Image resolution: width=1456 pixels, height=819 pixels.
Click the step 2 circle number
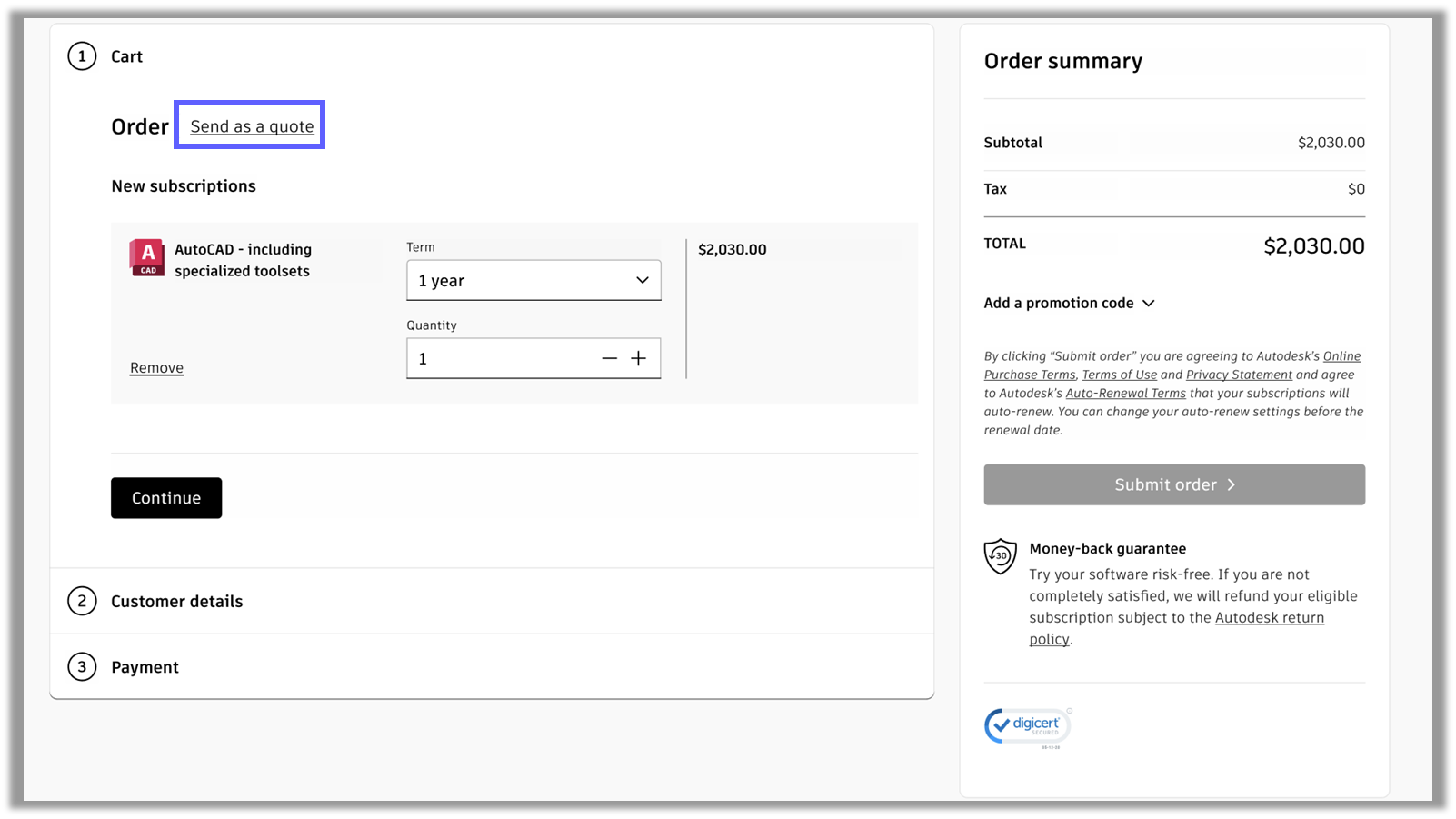click(82, 602)
